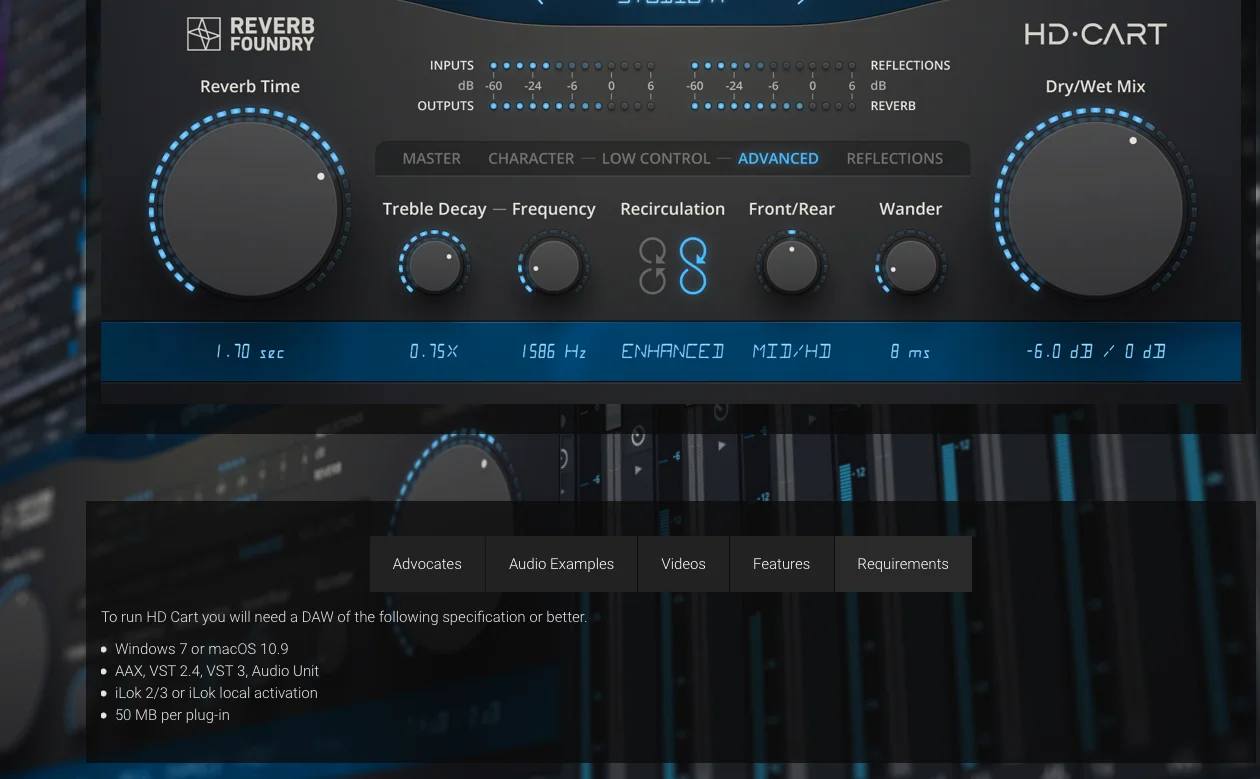Click the Reverb Time knob

tap(250, 208)
